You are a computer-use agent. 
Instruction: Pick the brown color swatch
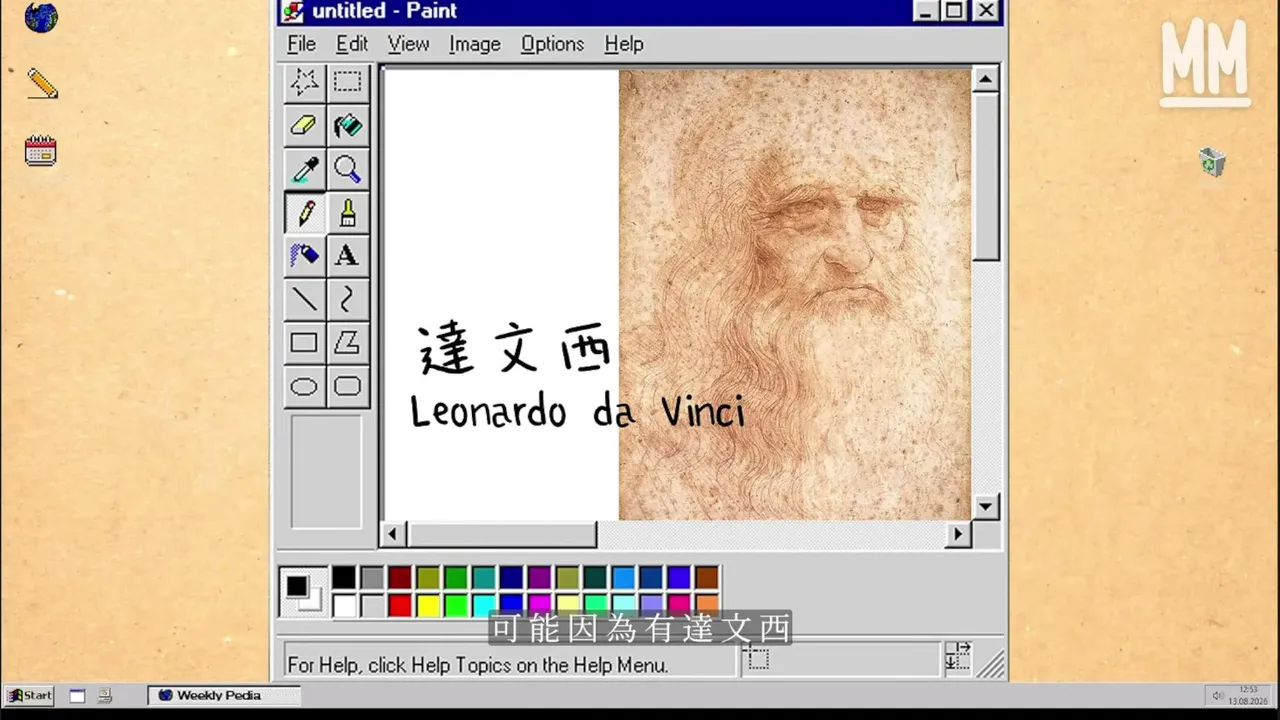point(707,577)
